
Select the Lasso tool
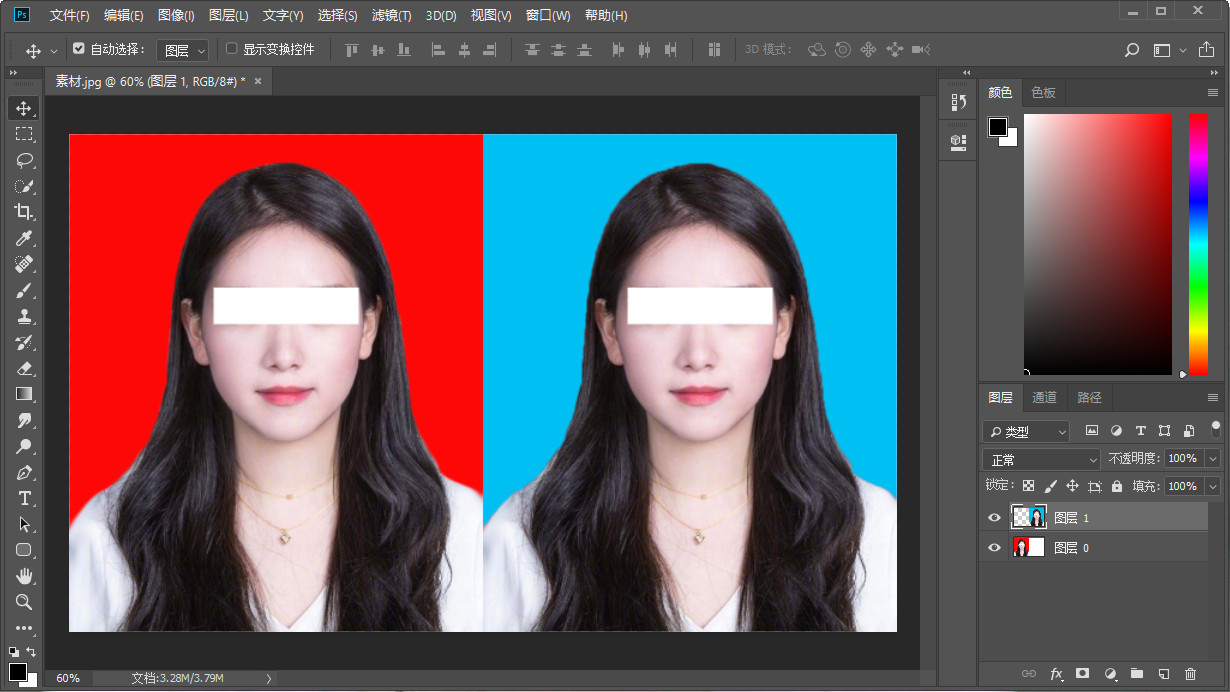pyautogui.click(x=24, y=160)
